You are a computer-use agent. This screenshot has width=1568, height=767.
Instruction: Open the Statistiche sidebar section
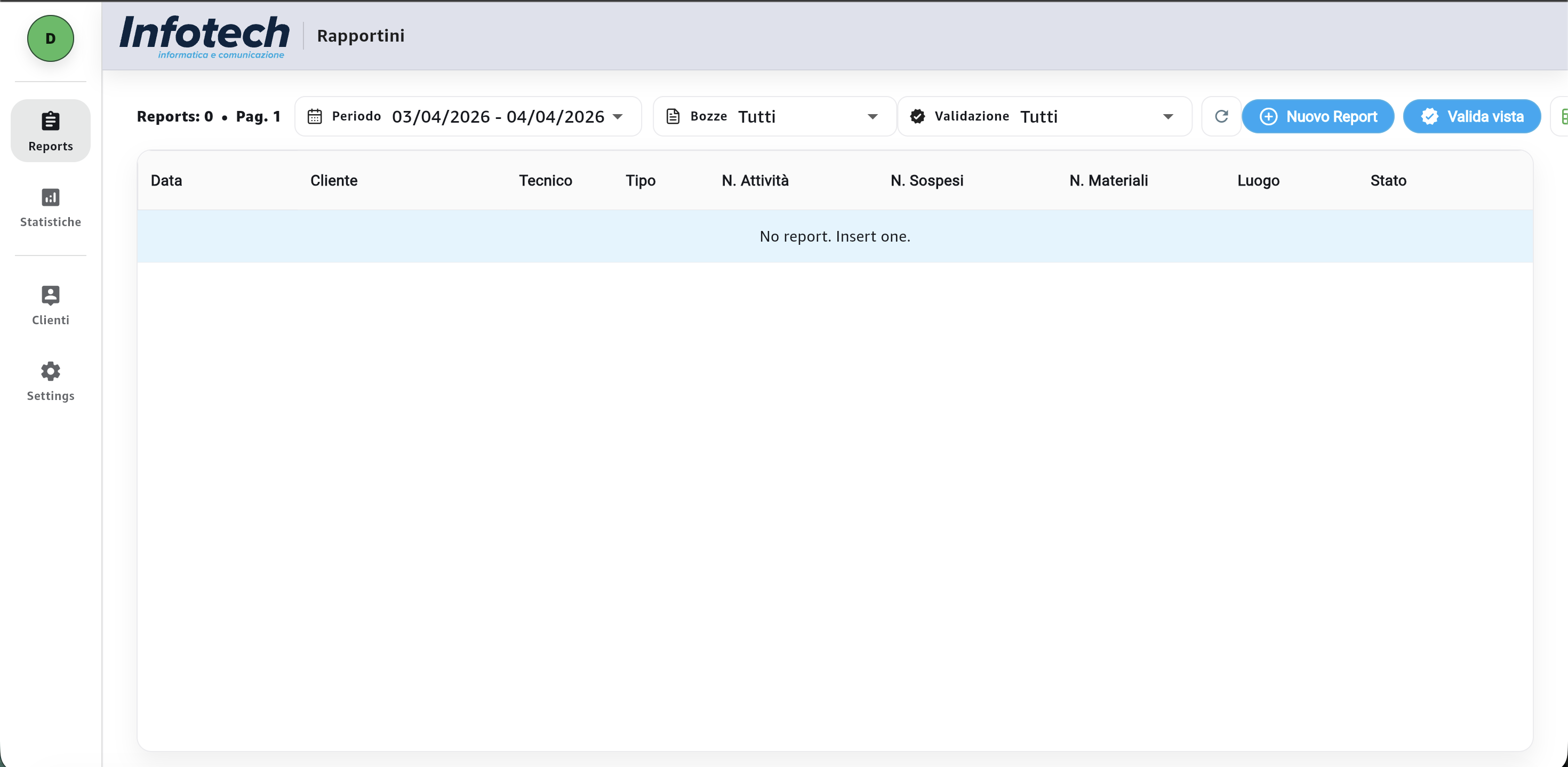point(51,207)
